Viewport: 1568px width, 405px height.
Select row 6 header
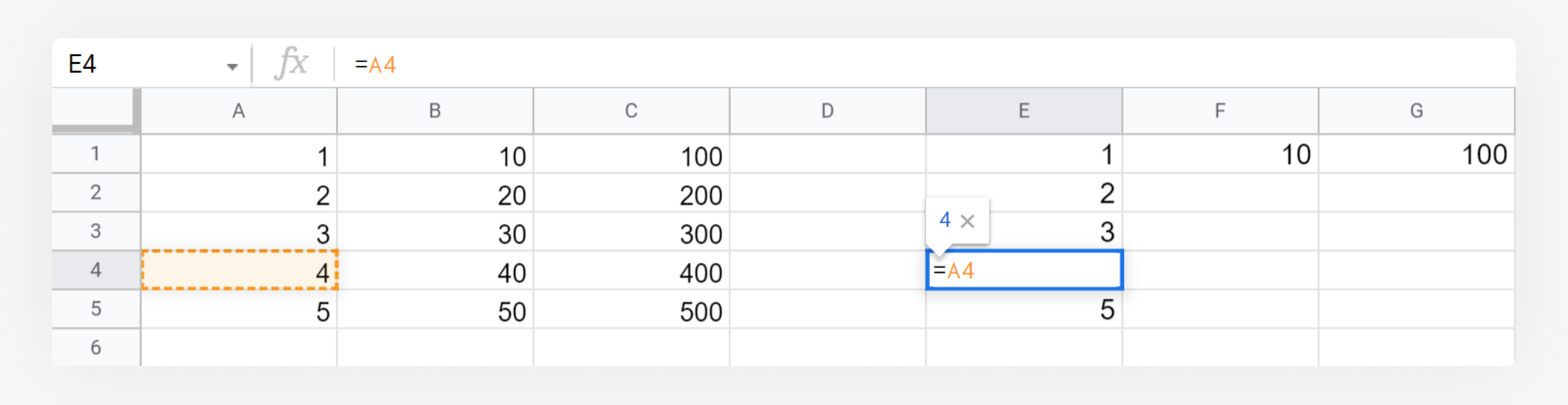tap(96, 347)
